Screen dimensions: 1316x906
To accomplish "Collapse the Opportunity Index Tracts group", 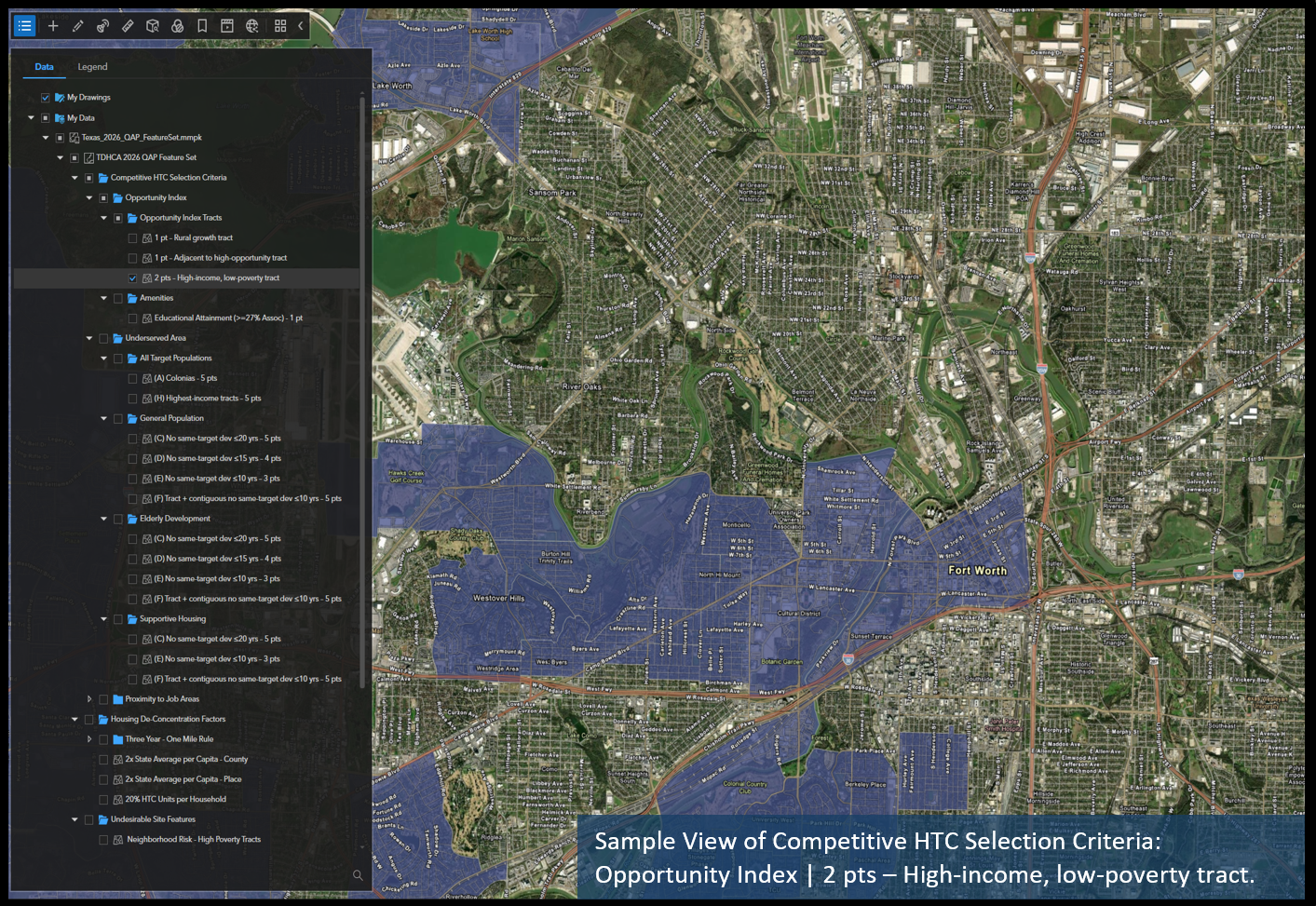I will click(x=103, y=217).
